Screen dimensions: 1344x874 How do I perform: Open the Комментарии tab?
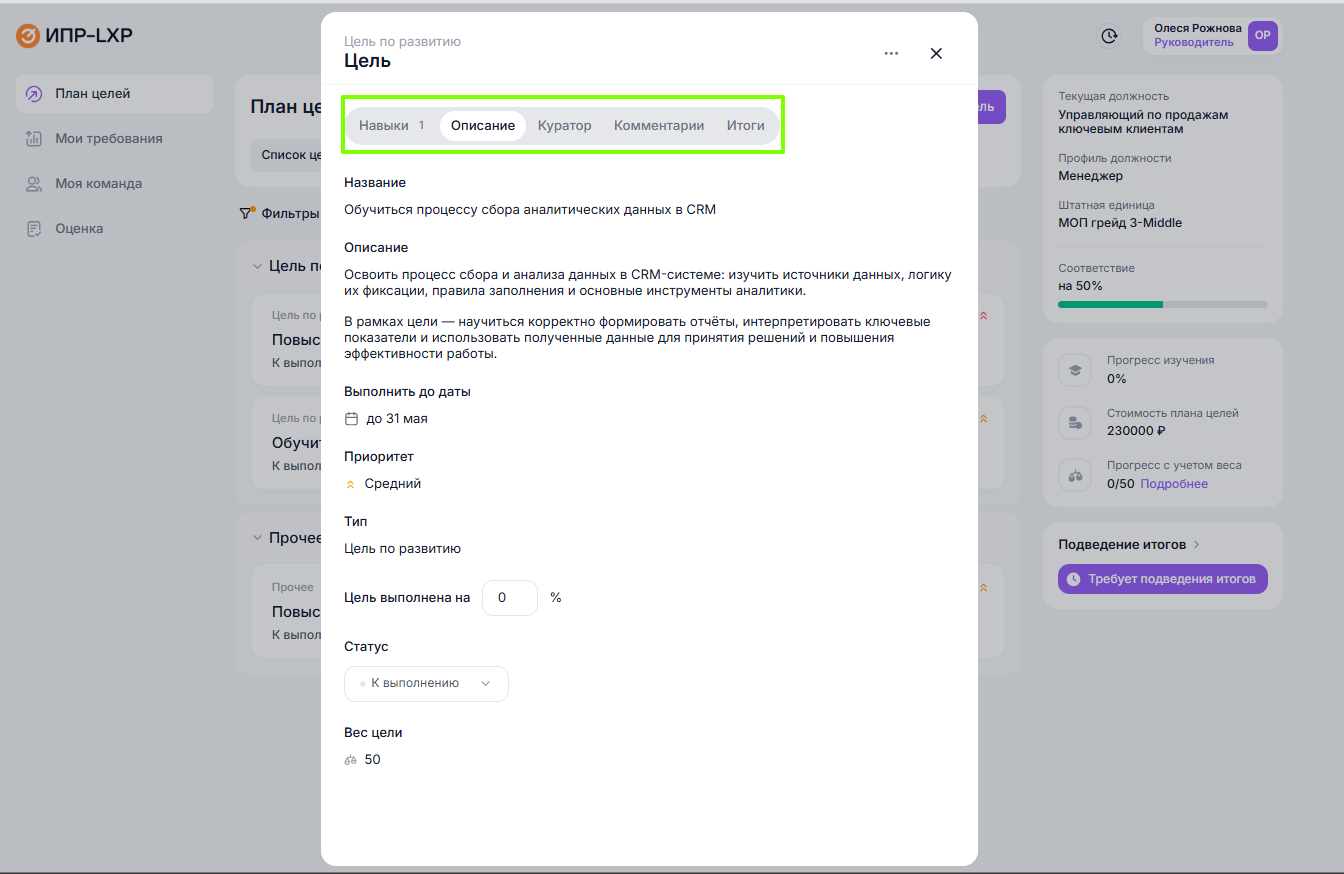pyautogui.click(x=659, y=126)
